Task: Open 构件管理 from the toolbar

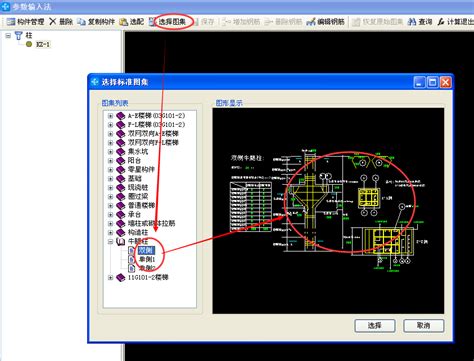Action: (26, 22)
